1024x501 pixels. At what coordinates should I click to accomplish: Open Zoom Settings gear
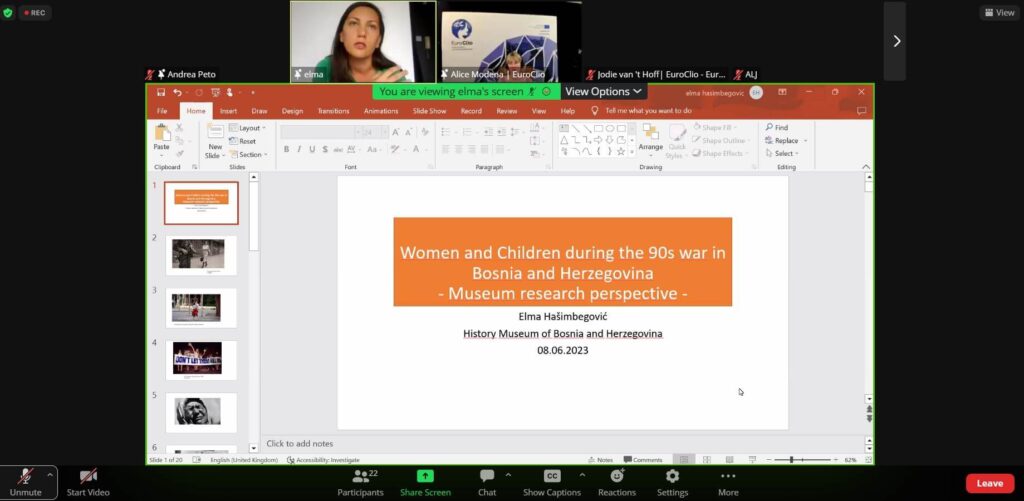[x=672, y=477]
